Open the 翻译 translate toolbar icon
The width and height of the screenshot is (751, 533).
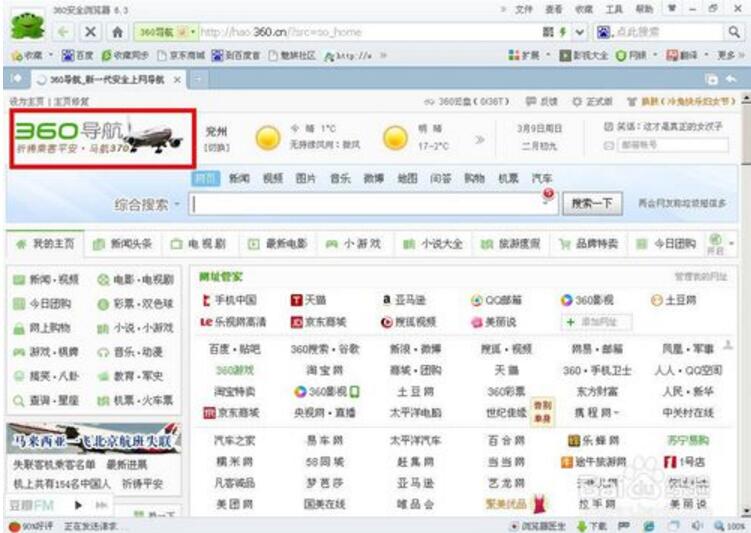(x=682, y=56)
